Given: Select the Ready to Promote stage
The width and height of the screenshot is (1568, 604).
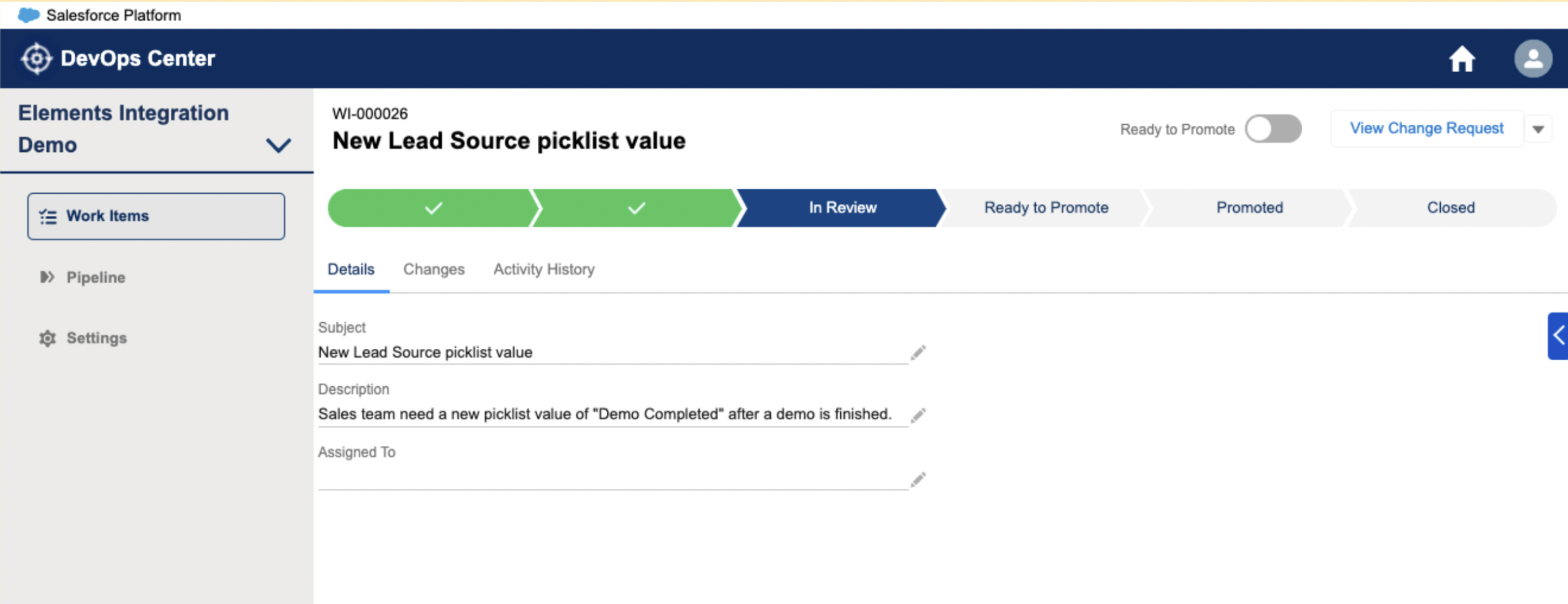Looking at the screenshot, I should click(x=1046, y=208).
